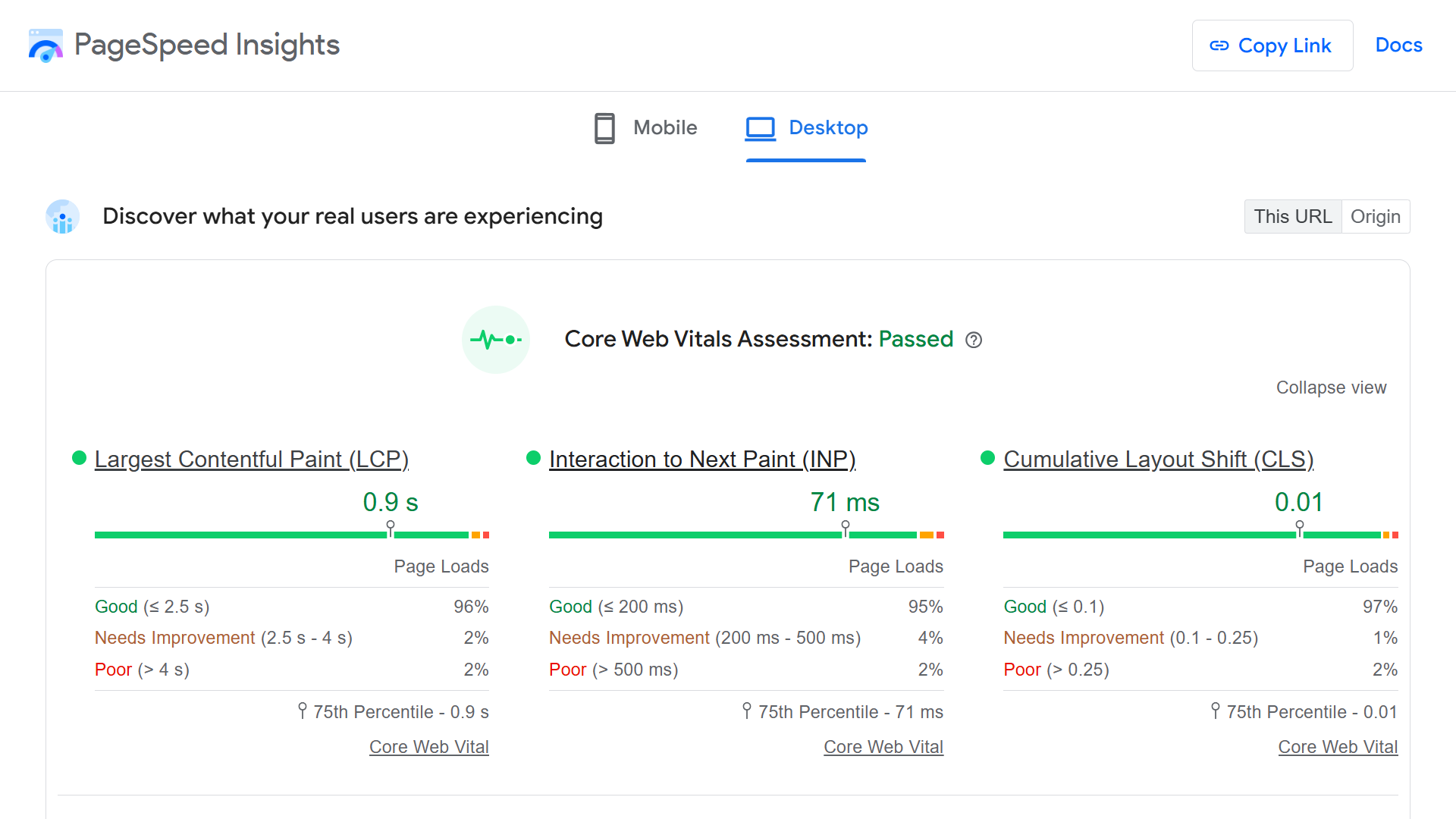Click the Page Loads label under INP
The height and width of the screenshot is (819, 1456).
tap(896, 566)
